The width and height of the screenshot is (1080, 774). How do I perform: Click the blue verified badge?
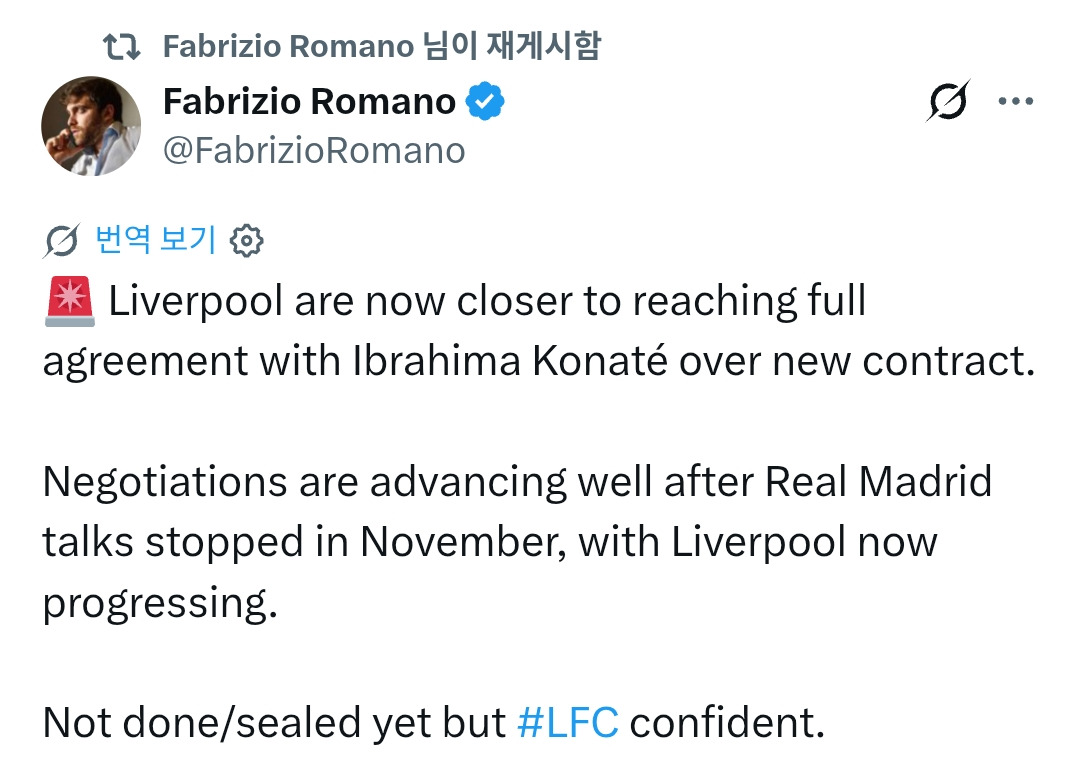pyautogui.click(x=487, y=102)
